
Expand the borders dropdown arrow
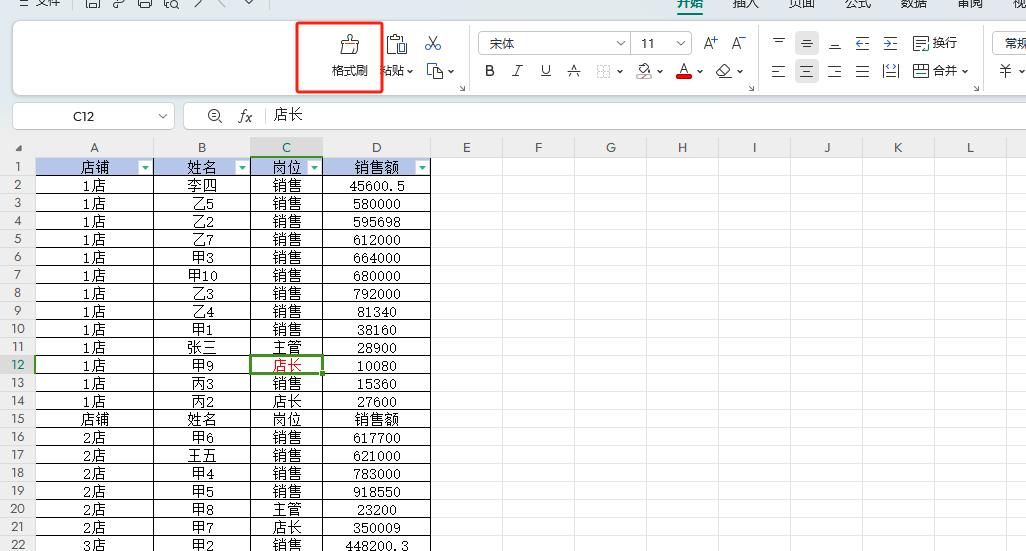(620, 71)
